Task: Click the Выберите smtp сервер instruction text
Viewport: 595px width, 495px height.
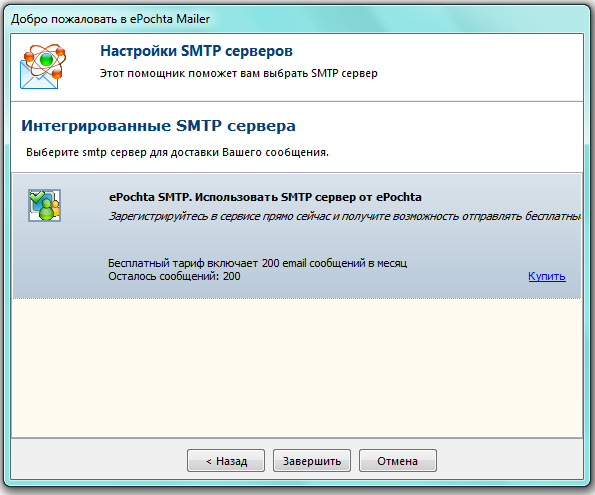Action: [177, 152]
